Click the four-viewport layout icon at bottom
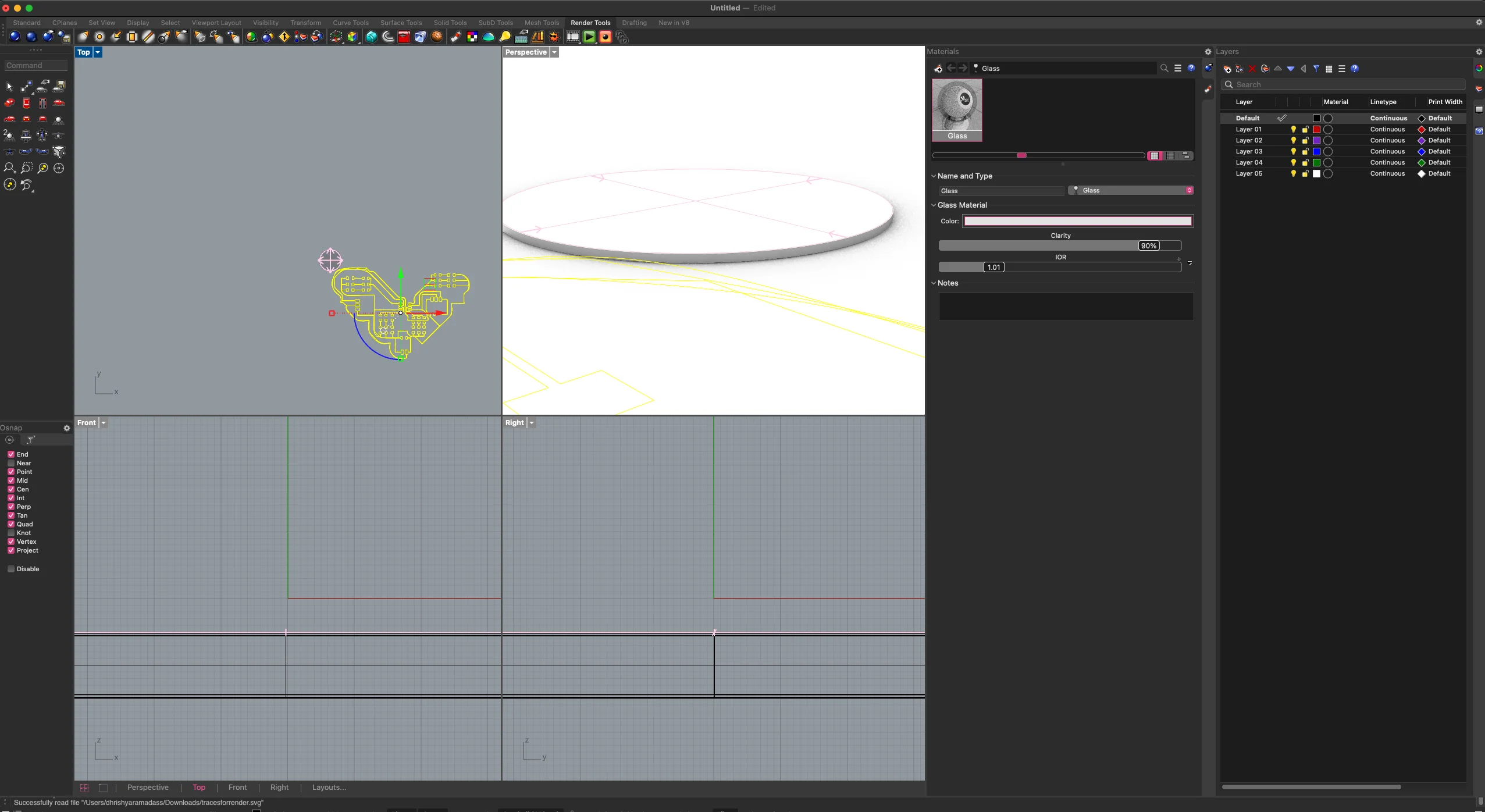The width and height of the screenshot is (1485, 812). (84, 788)
